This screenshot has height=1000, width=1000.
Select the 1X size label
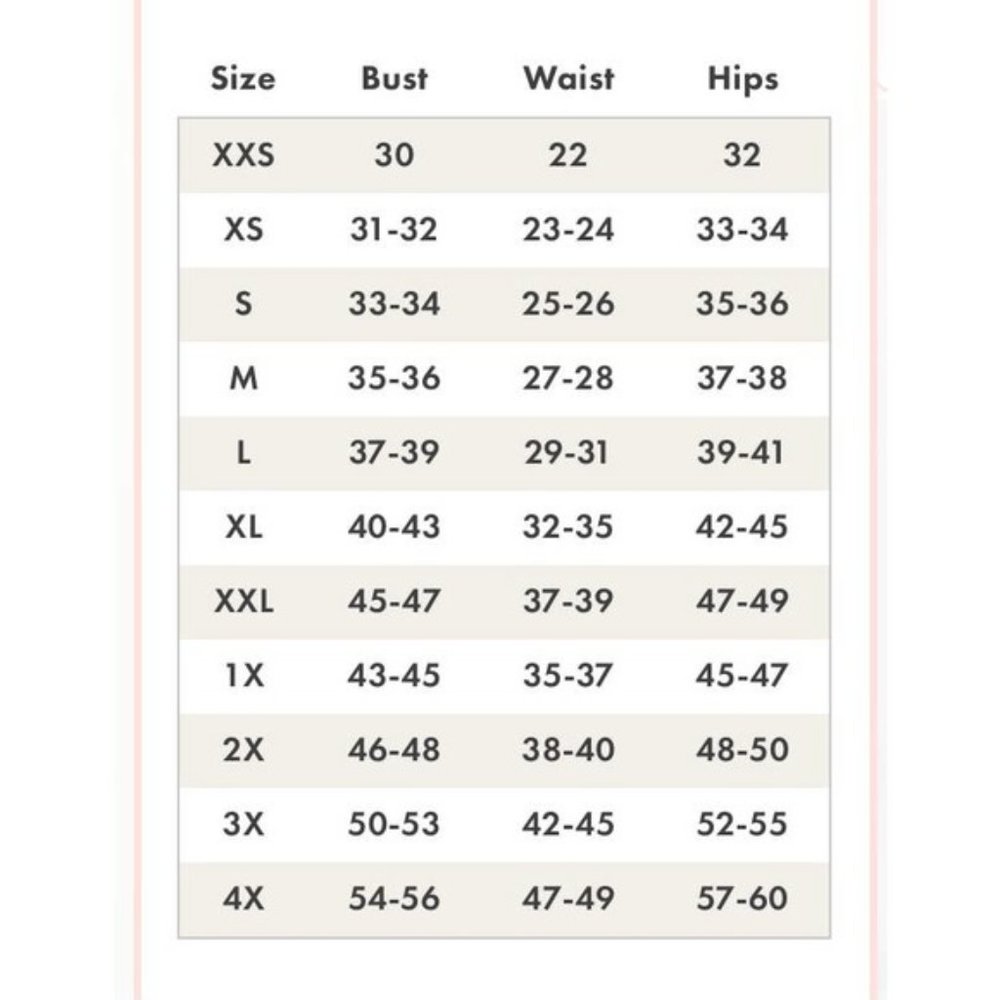(x=244, y=675)
